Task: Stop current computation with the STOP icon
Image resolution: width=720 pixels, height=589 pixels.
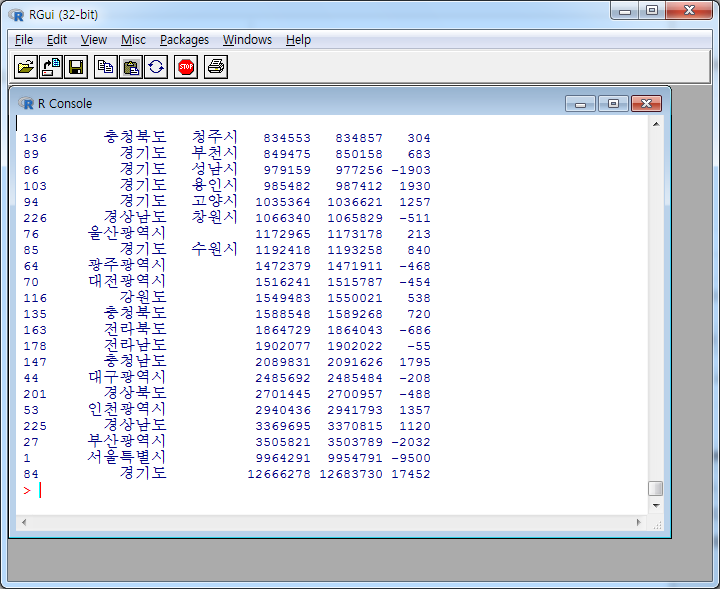Action: [186, 67]
